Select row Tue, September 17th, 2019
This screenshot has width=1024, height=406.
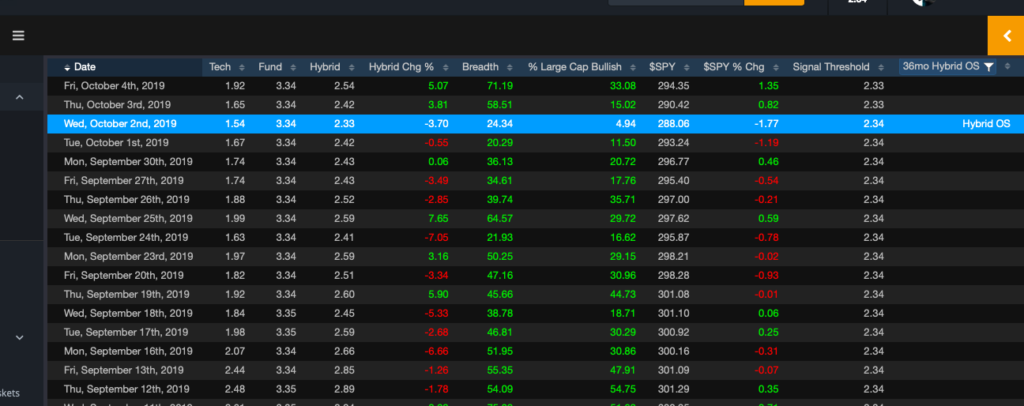[x=535, y=332]
